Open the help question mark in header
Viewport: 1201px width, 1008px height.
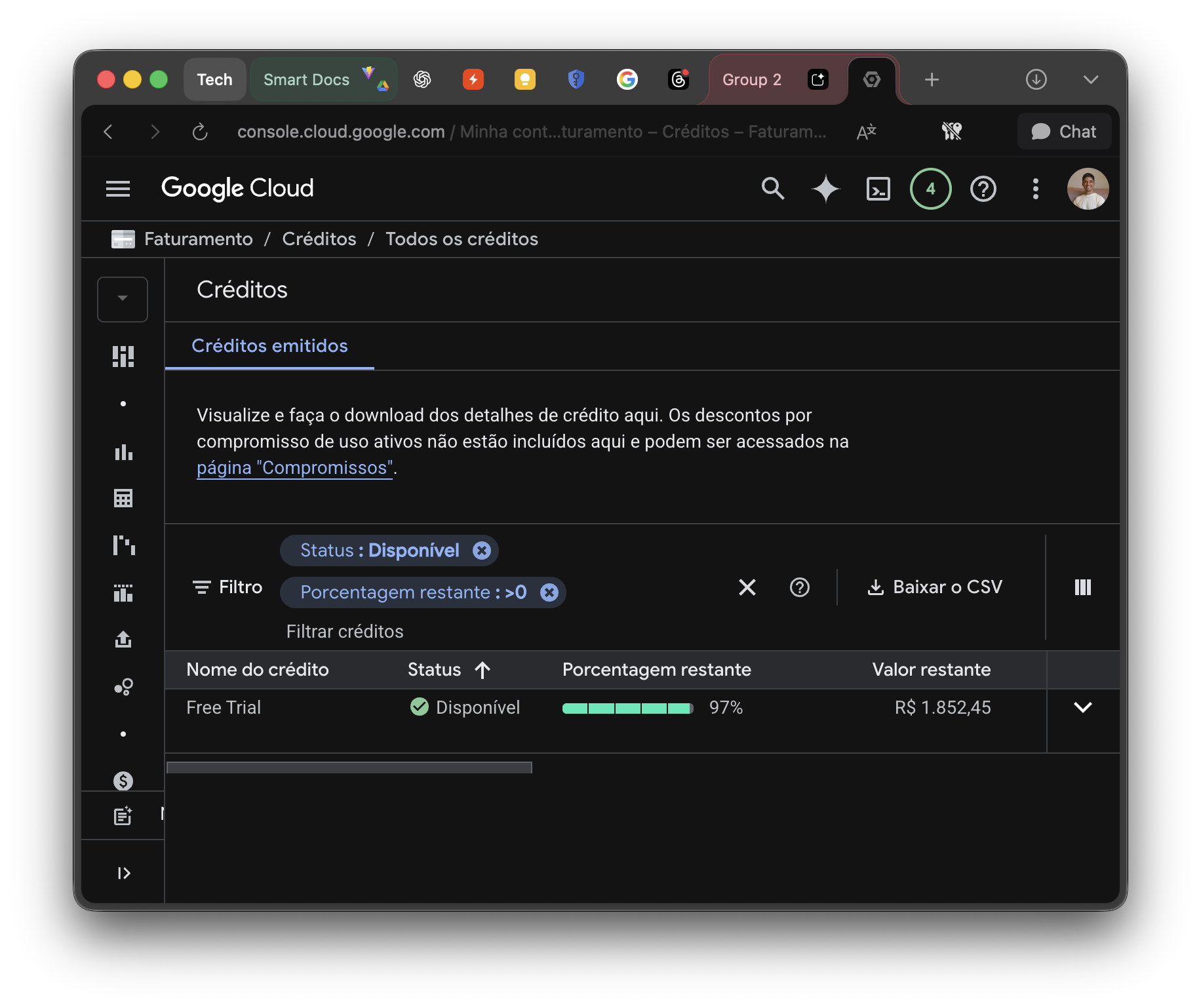(983, 189)
